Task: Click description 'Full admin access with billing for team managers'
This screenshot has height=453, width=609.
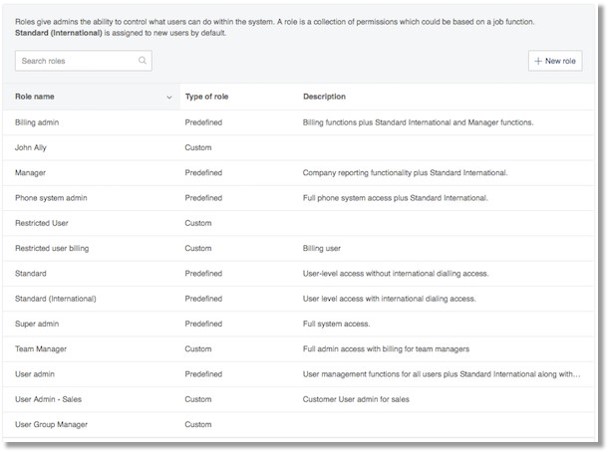Action: (386, 349)
